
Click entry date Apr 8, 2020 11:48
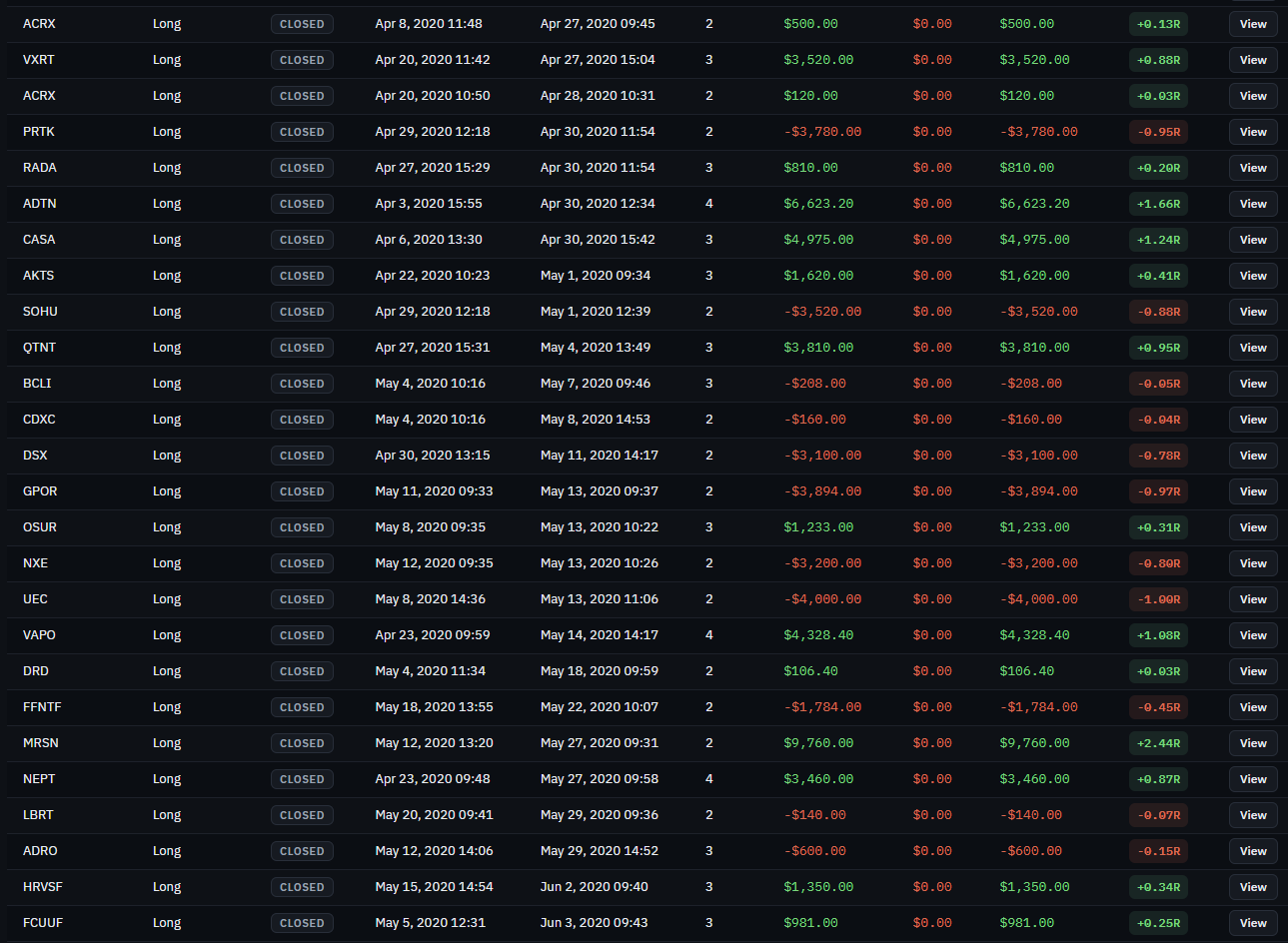(429, 24)
